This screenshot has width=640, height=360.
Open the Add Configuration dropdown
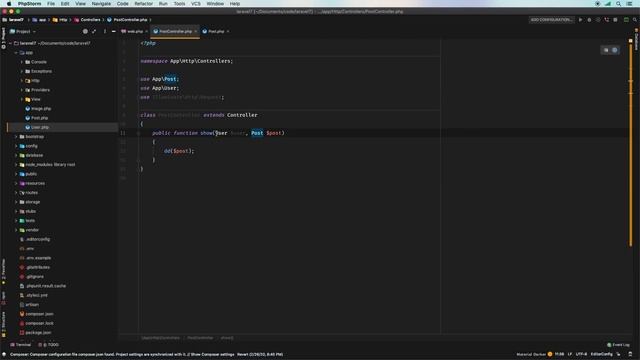coord(551,20)
